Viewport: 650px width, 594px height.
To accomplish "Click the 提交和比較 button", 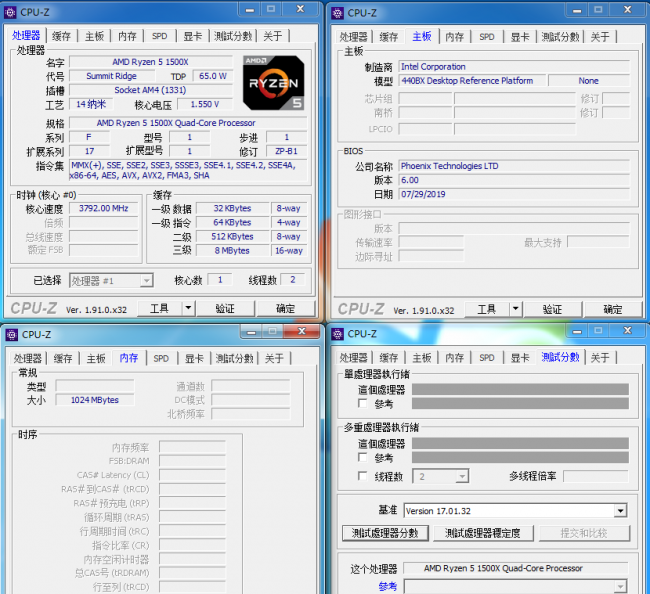I will [584, 533].
